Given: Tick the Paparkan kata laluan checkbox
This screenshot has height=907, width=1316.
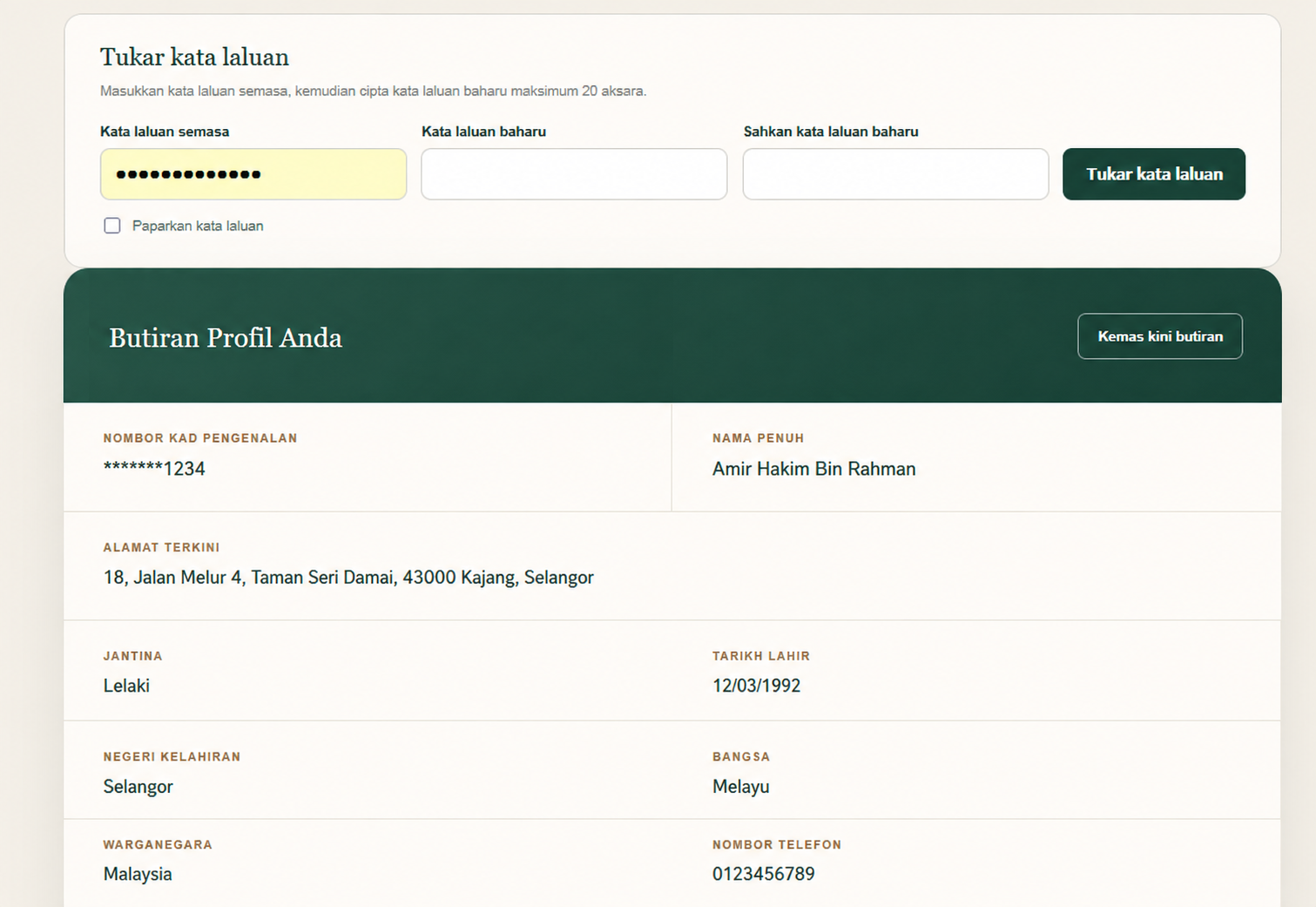Looking at the screenshot, I should 112,226.
